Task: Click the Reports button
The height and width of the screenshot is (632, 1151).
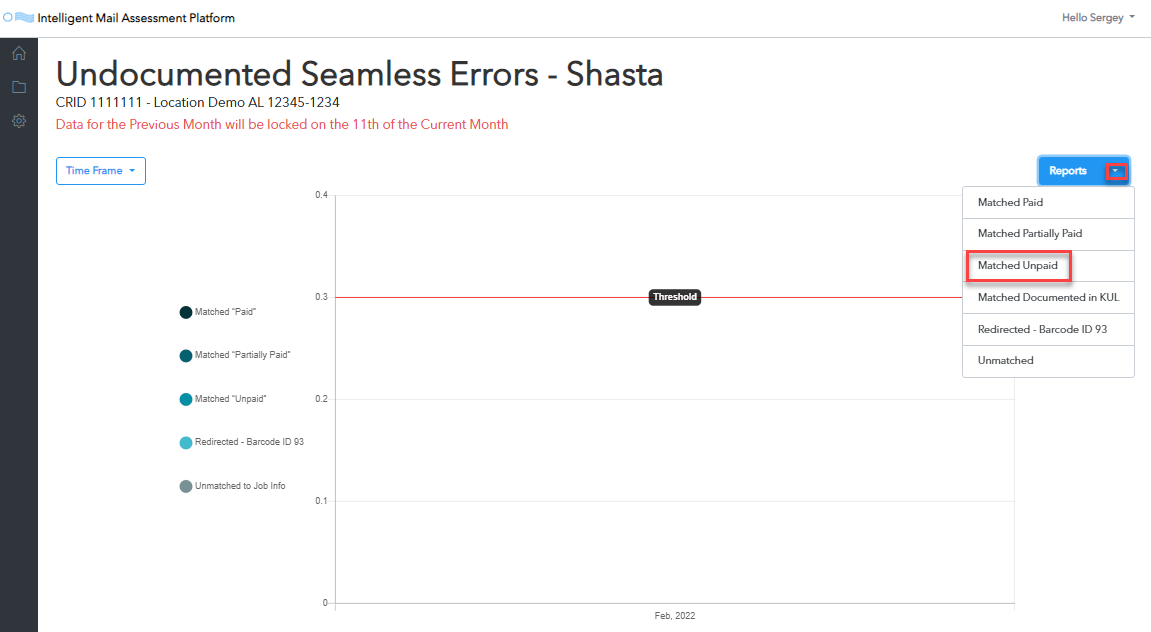Action: coord(1068,171)
